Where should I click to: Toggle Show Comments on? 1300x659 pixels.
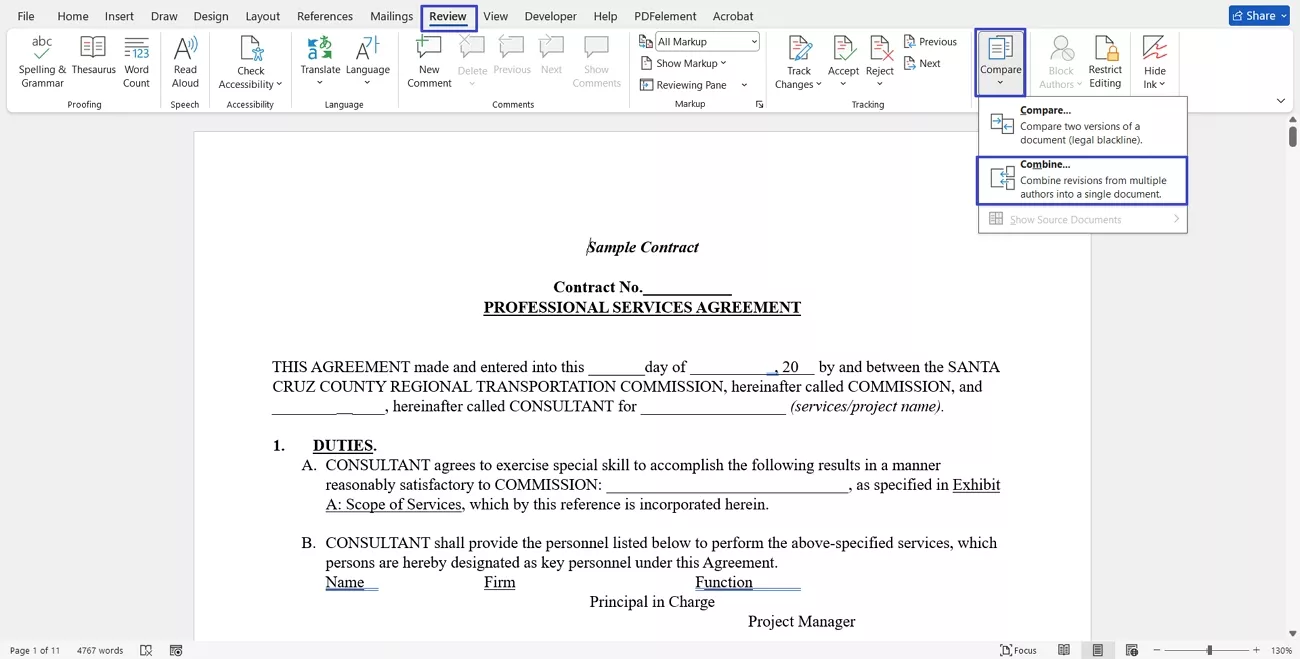(596, 60)
